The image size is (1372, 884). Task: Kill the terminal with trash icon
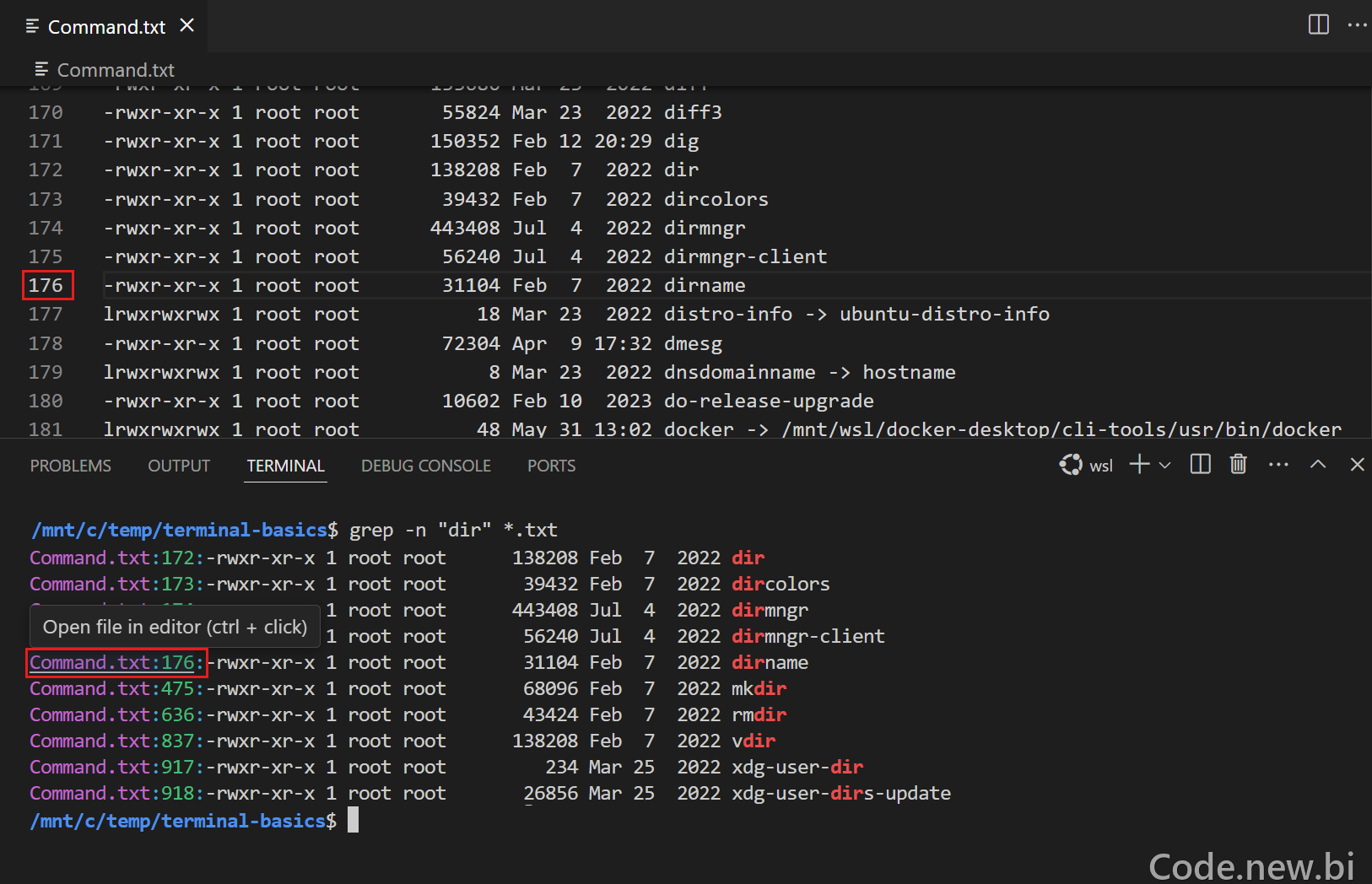pyautogui.click(x=1238, y=464)
